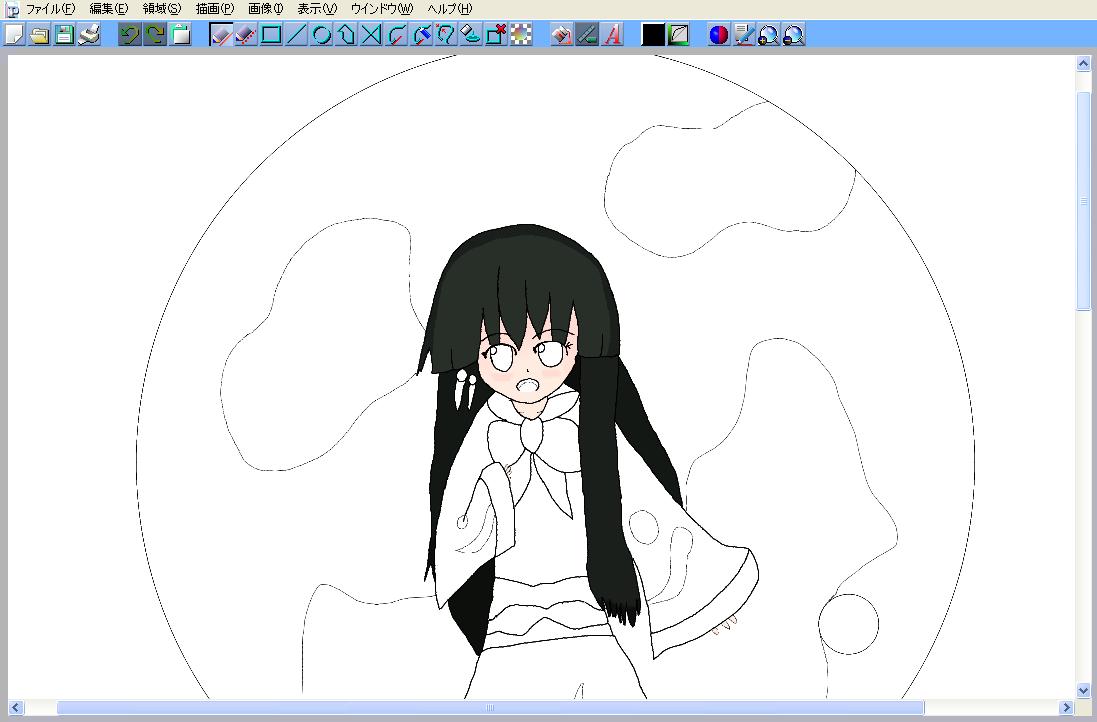This screenshot has width=1097, height=722.
Task: Select the dotted freehand pen tool
Action: pyautogui.click(x=246, y=34)
